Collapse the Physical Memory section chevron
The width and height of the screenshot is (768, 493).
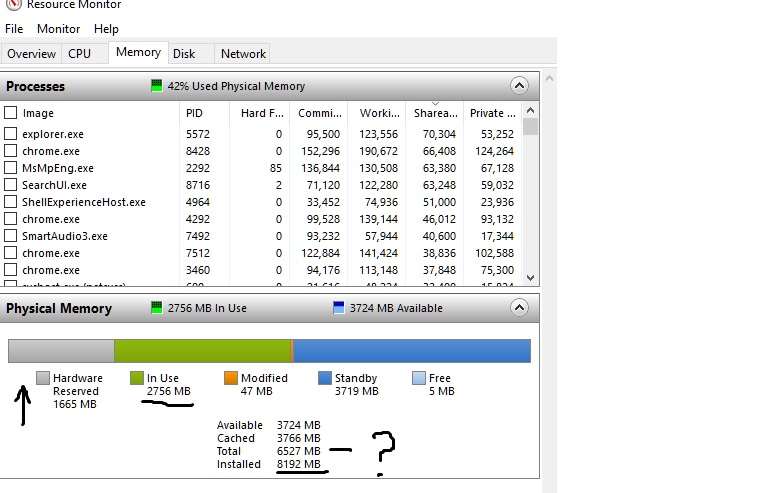pyautogui.click(x=519, y=308)
